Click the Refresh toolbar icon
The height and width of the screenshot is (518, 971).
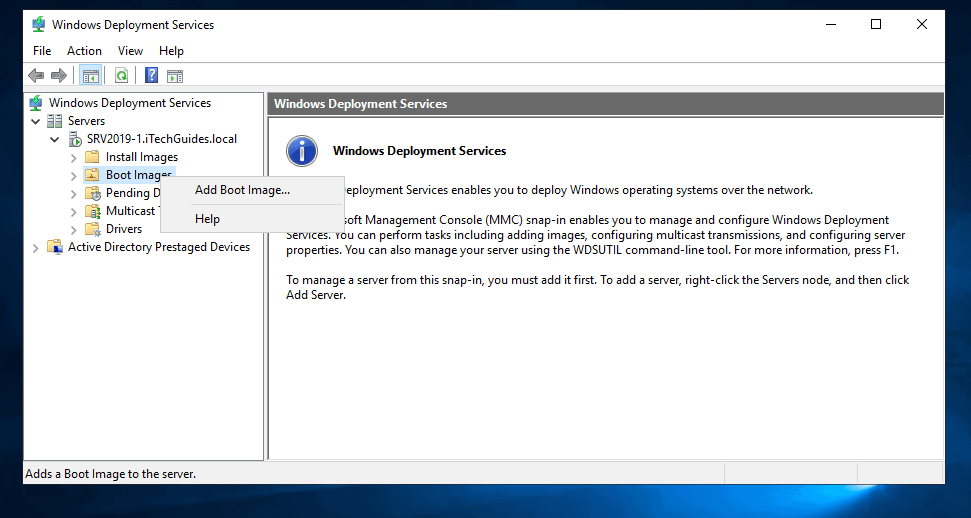click(x=121, y=76)
